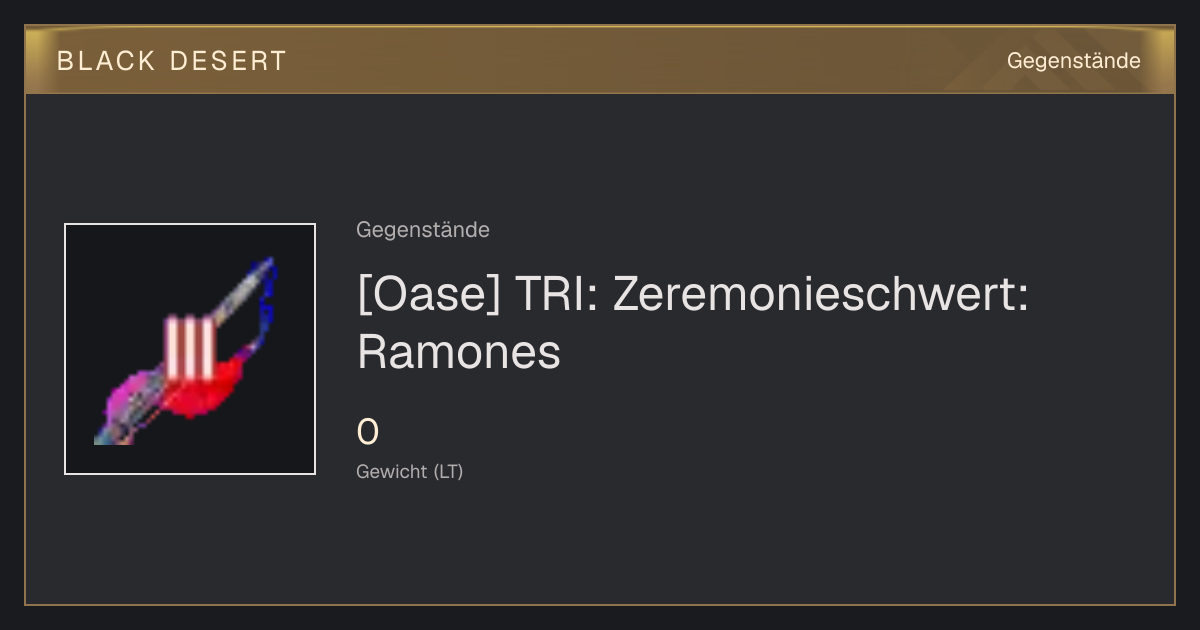
Task: Open Gegenstände in the header's right corner
Action: pos(1073,61)
